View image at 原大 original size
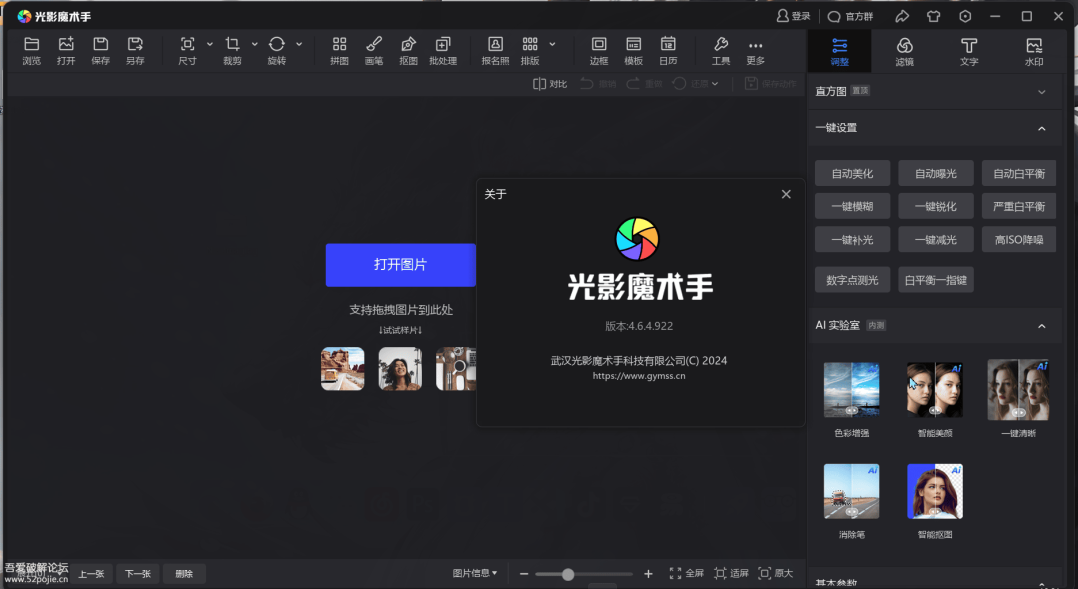 776,573
